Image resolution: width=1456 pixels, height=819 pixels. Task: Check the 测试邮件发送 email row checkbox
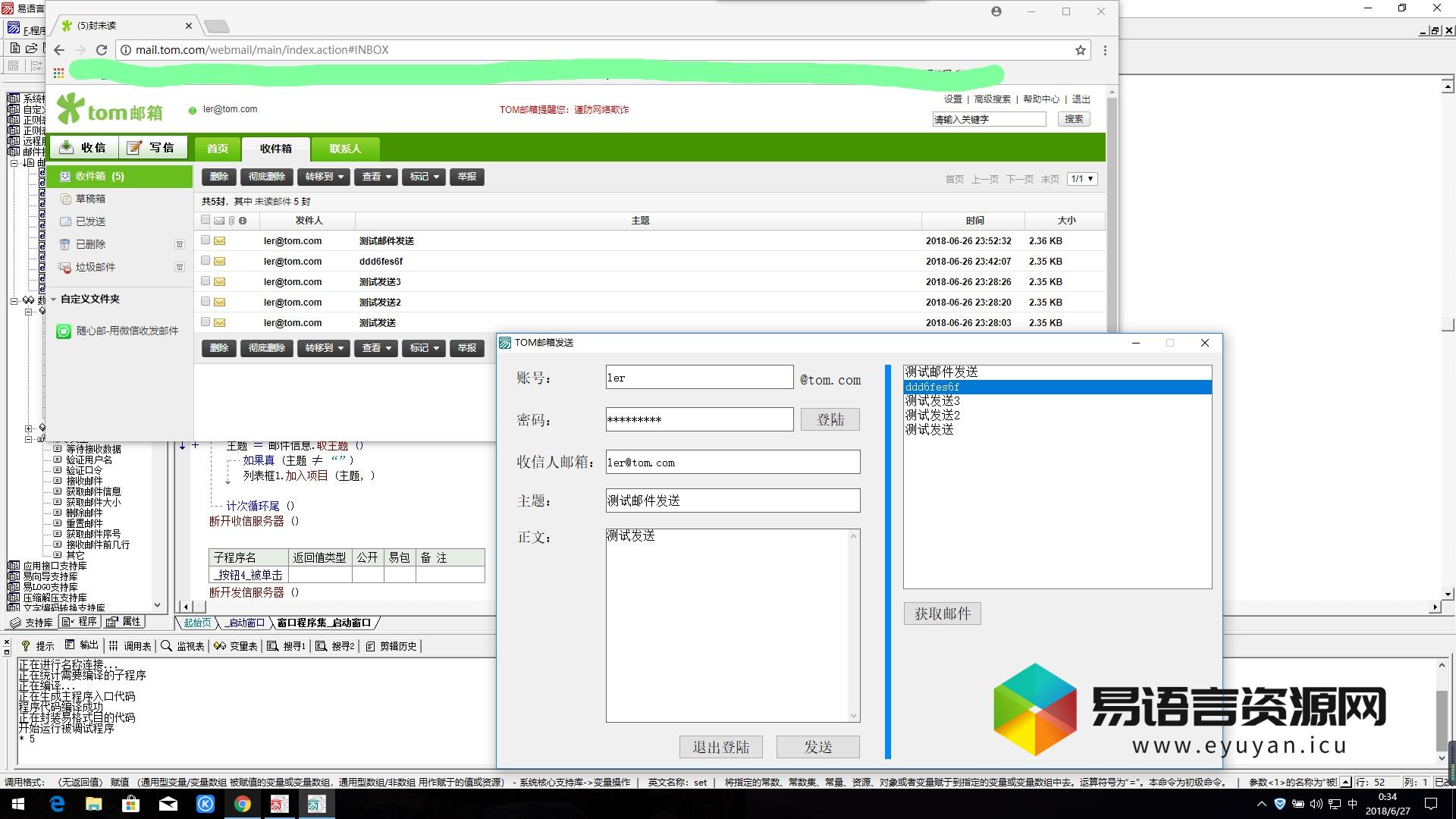206,240
